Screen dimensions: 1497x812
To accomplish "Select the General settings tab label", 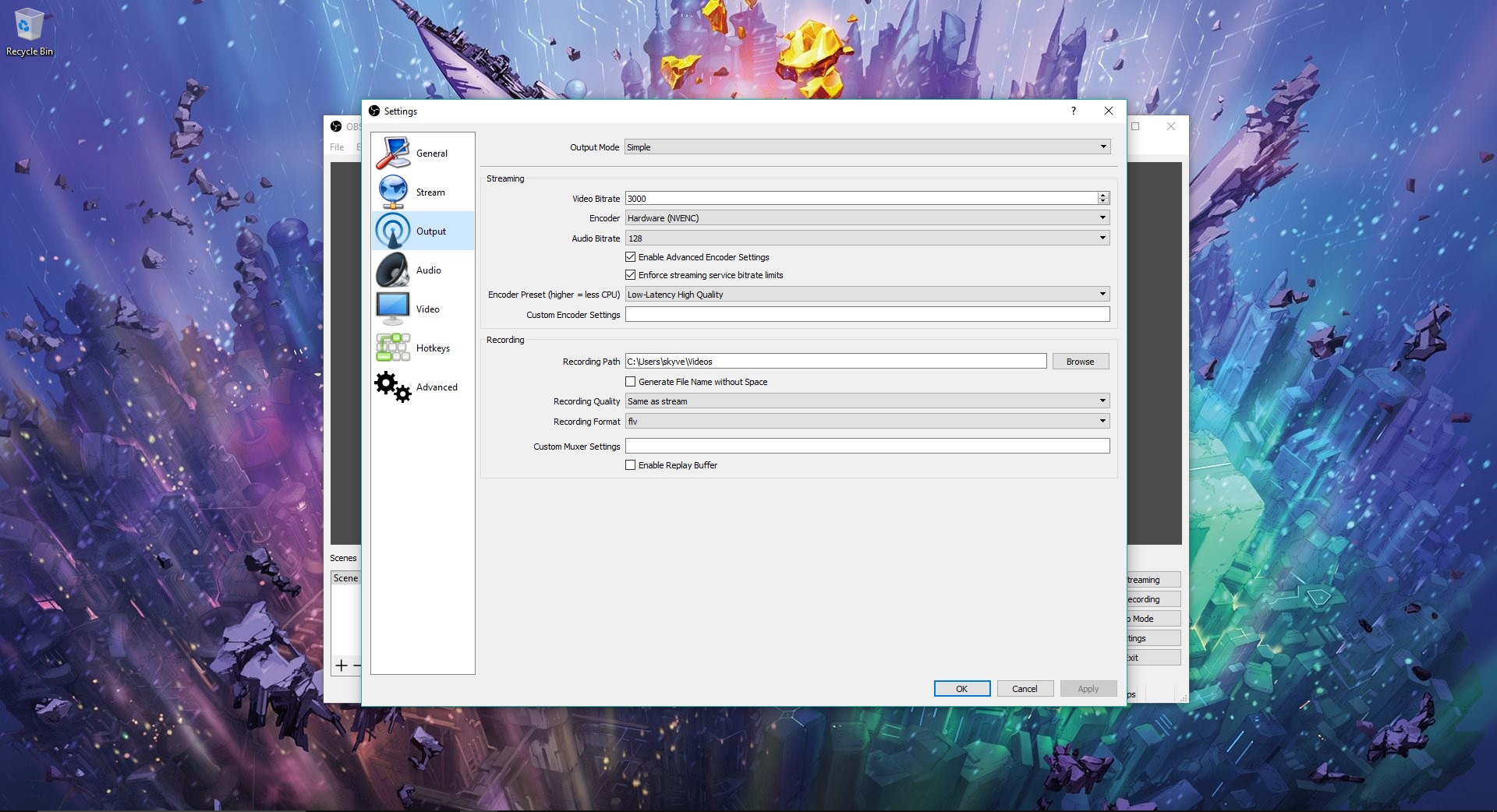I will click(432, 153).
